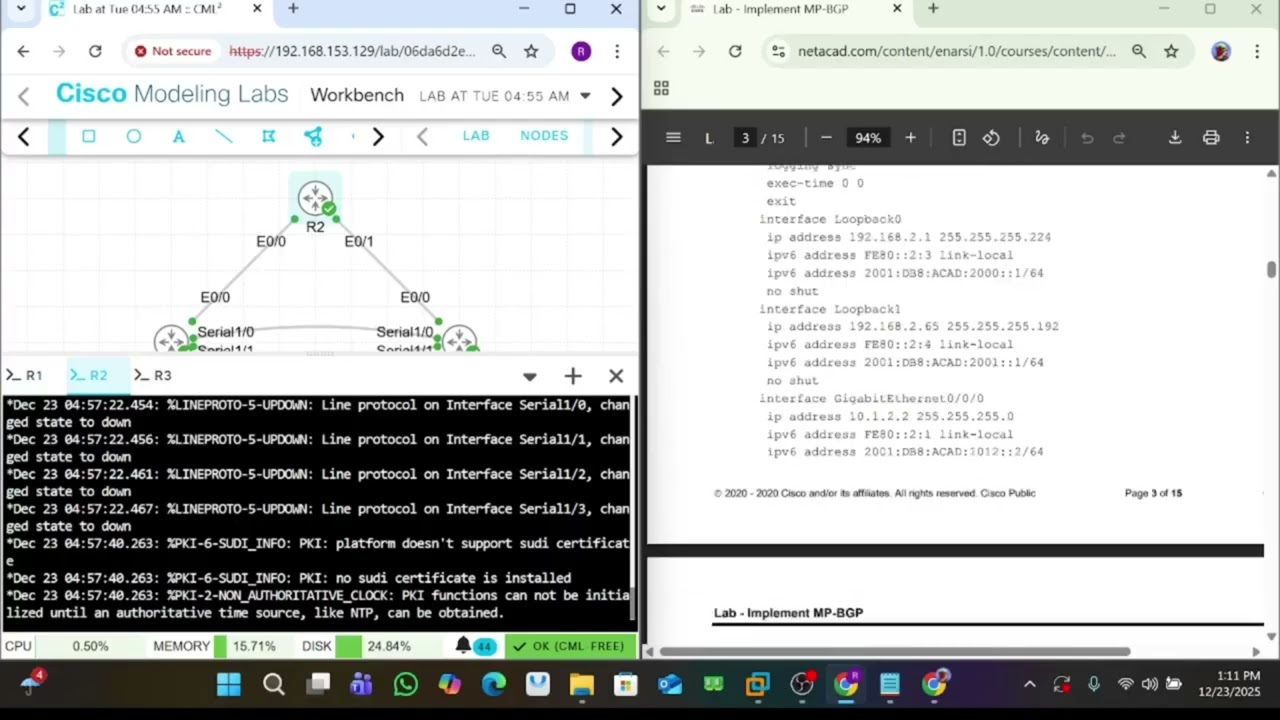This screenshot has height=720, width=1280.
Task: Open File Explorer from the taskbar
Action: [x=581, y=685]
